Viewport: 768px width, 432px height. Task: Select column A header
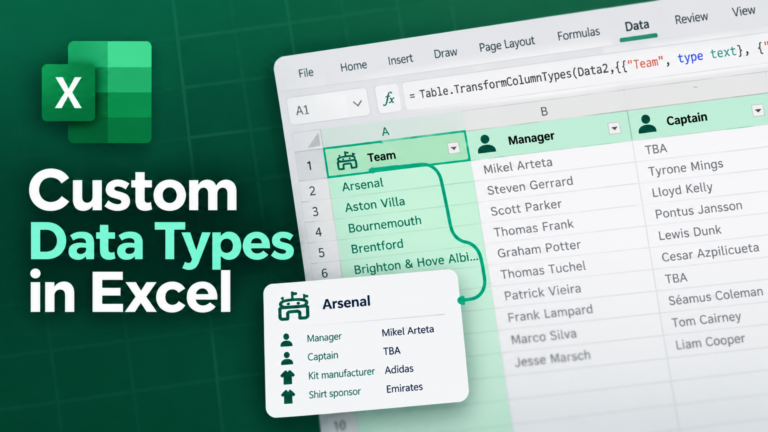(392, 130)
